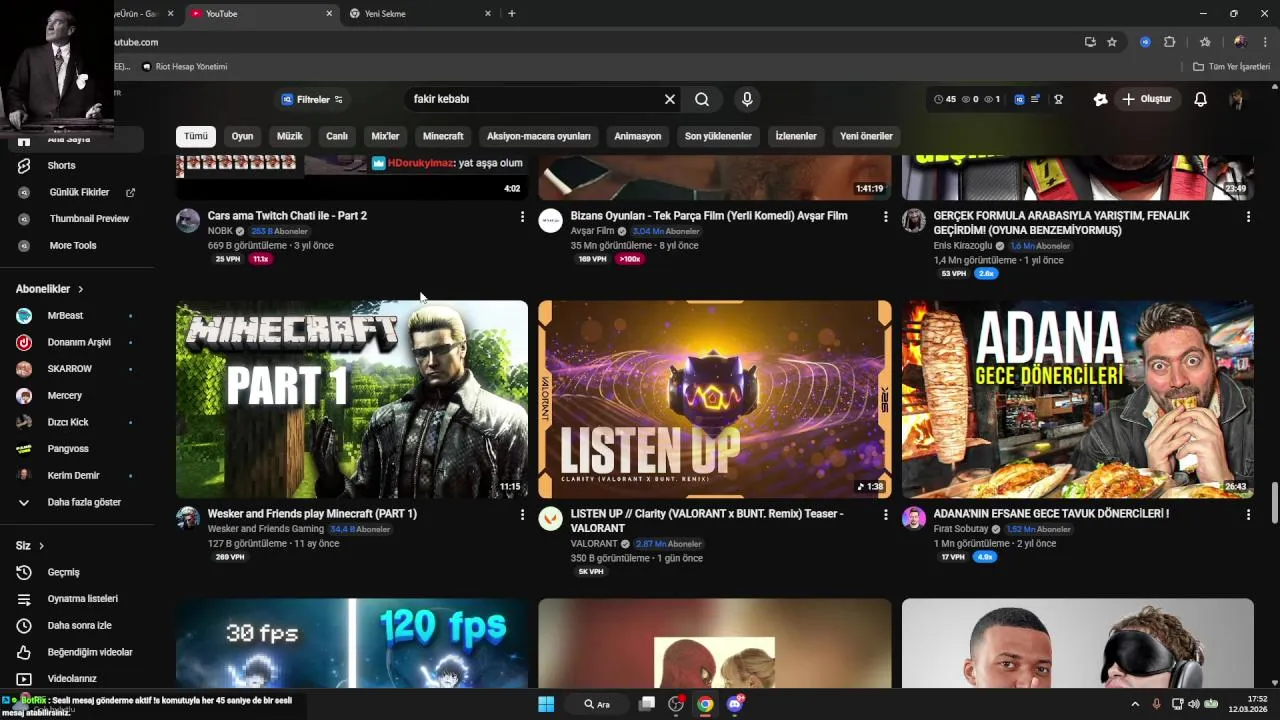The image size is (1280, 720).
Task: Clear the search box with the X icon
Action: [670, 99]
